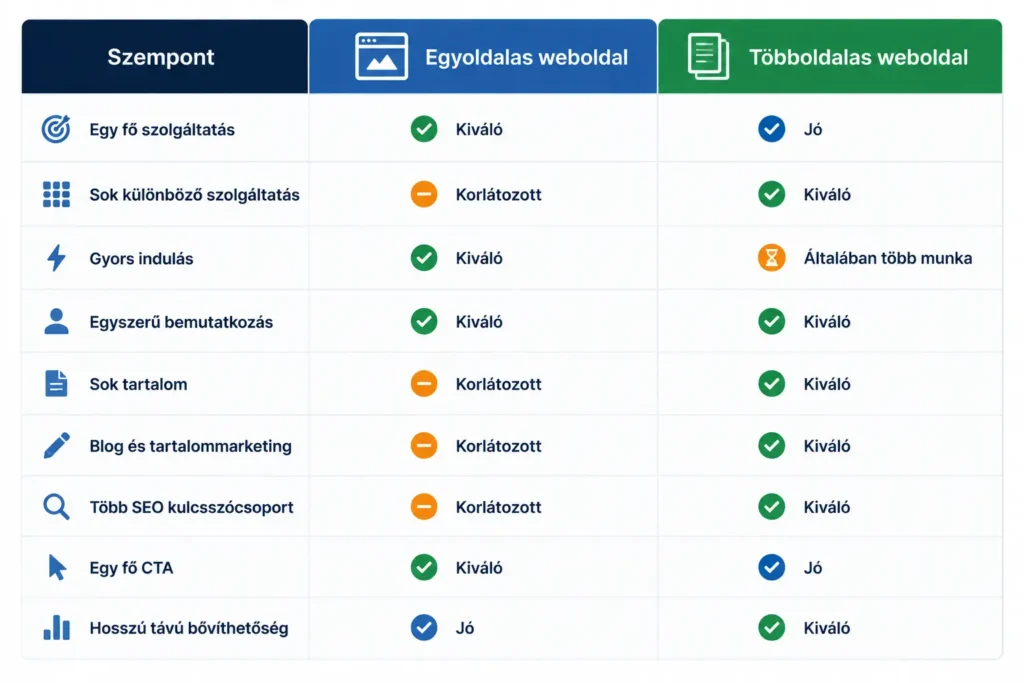The width and height of the screenshot is (1024, 683).
Task: Click green checkmark for Egy fő szolgáltatás Egyoldalas
Action: tap(424, 129)
